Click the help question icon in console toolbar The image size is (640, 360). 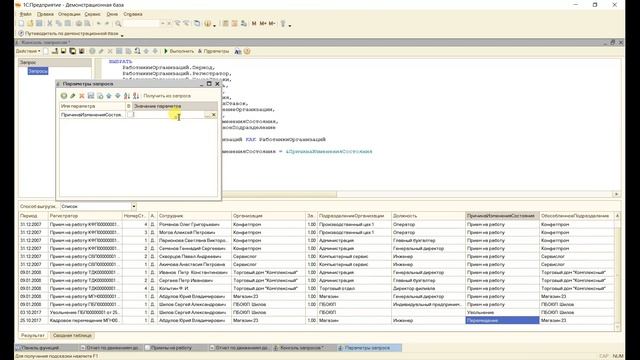tap(247, 51)
